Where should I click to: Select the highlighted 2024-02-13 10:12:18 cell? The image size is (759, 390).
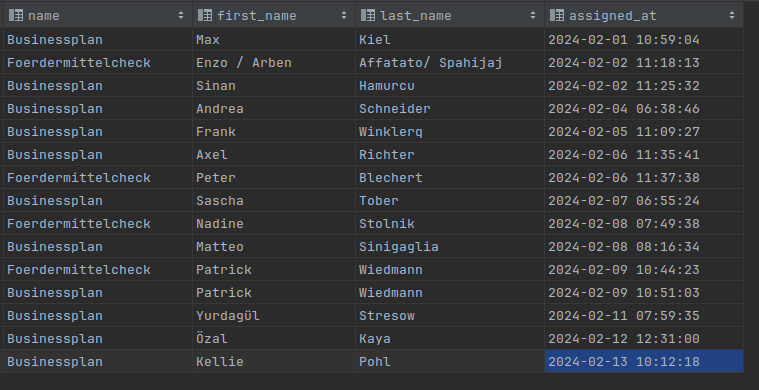(x=644, y=361)
